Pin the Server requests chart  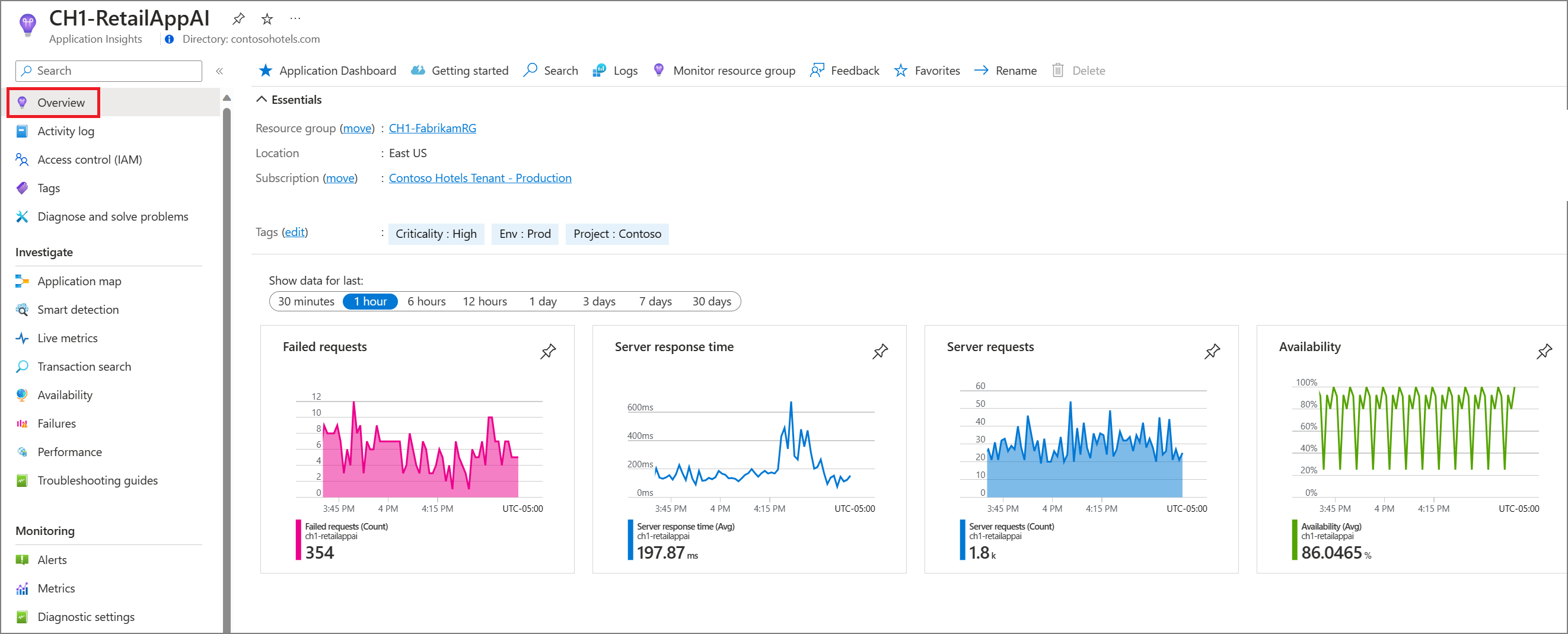[x=1212, y=351]
